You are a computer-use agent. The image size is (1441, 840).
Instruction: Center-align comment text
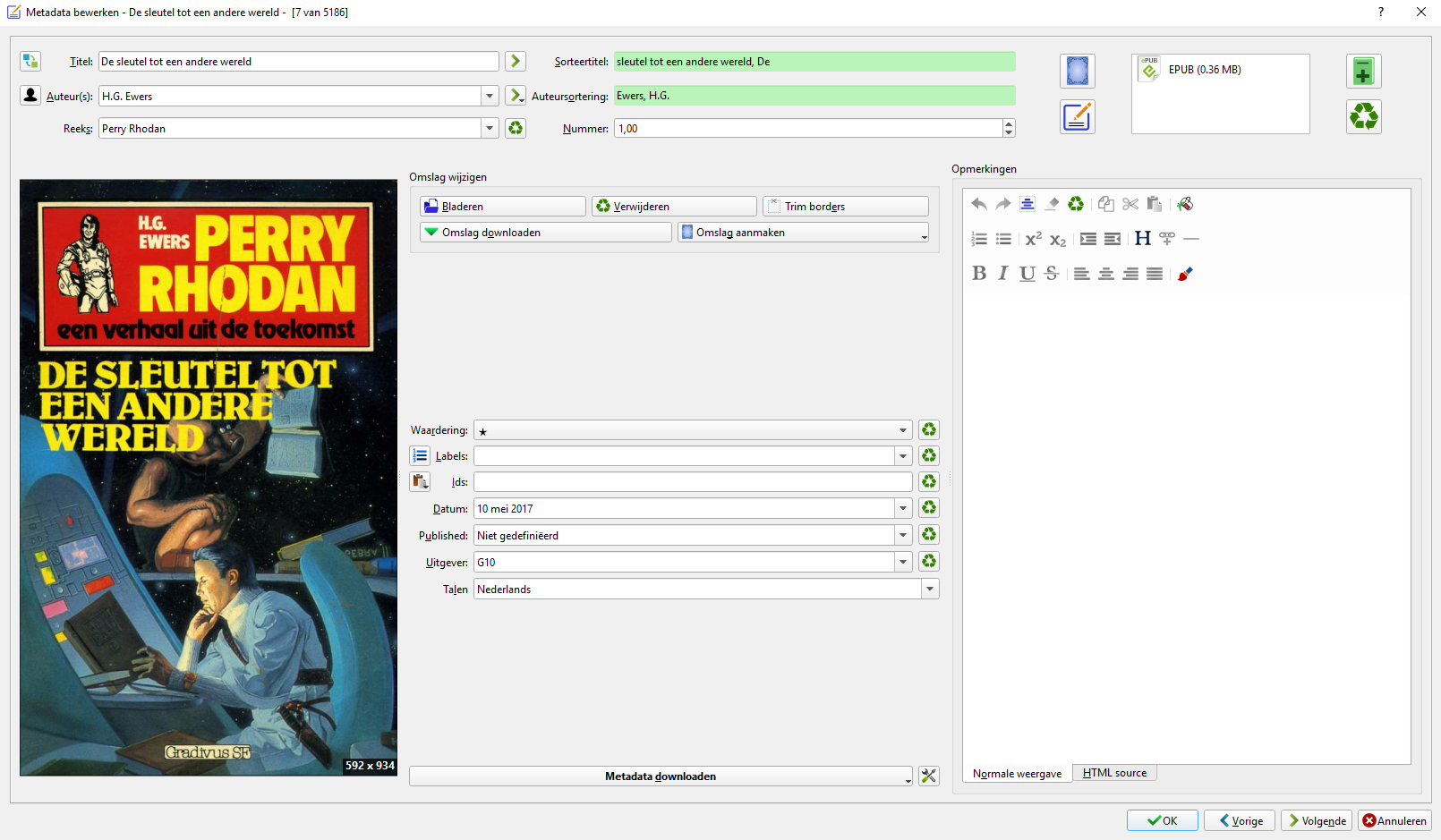1106,274
